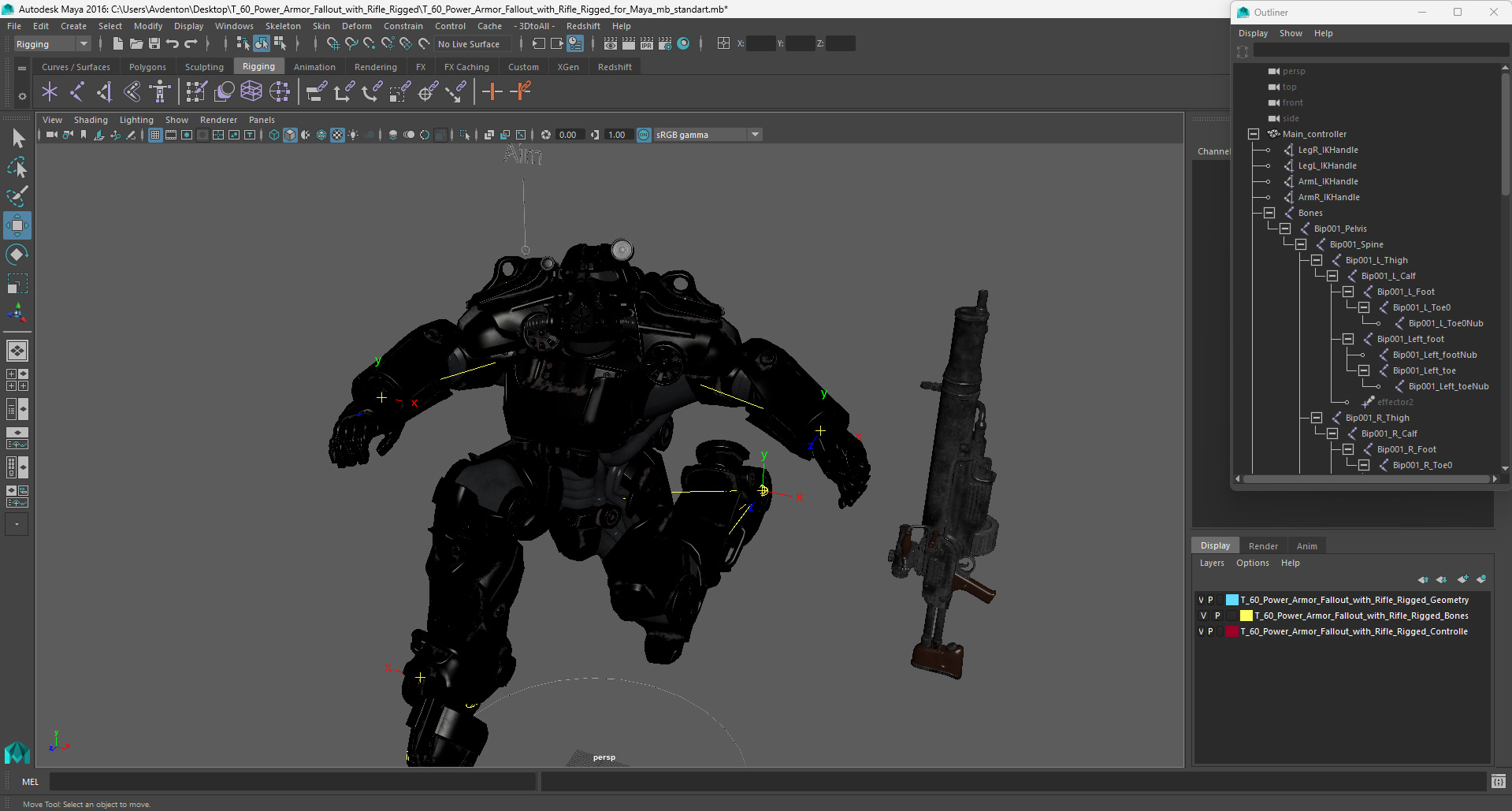
Task: Open the Layers menu in layer editor
Action: (1212, 563)
